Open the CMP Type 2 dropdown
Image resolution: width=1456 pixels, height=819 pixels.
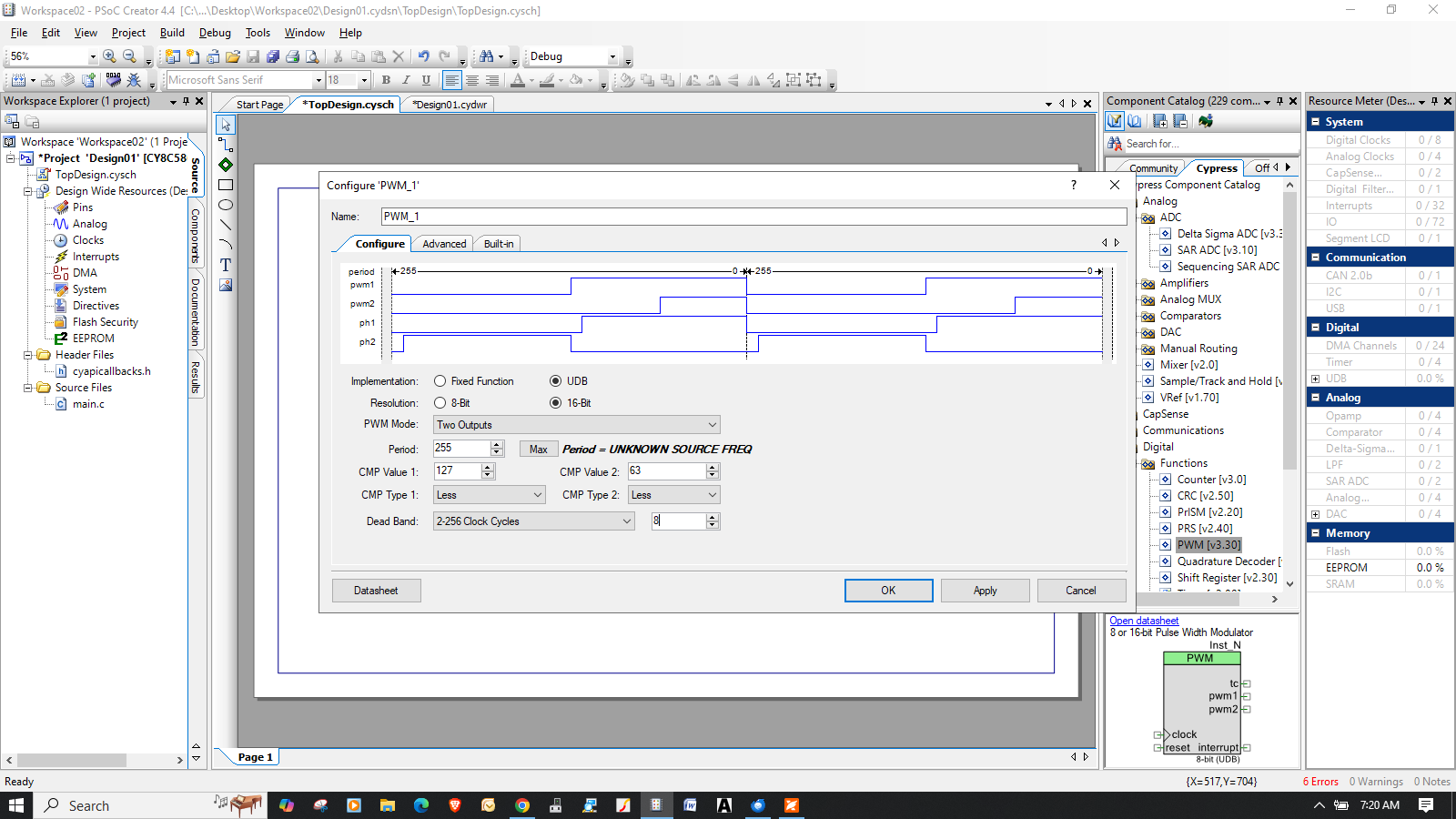674,495
